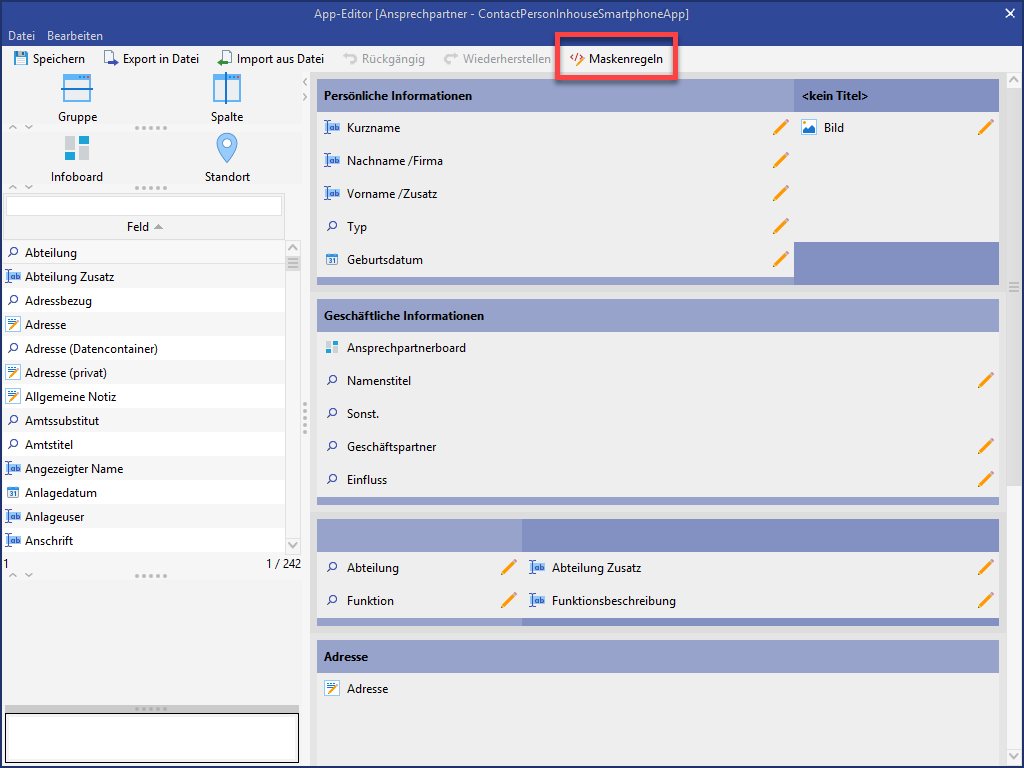Select the Spalte column icon

(227, 90)
